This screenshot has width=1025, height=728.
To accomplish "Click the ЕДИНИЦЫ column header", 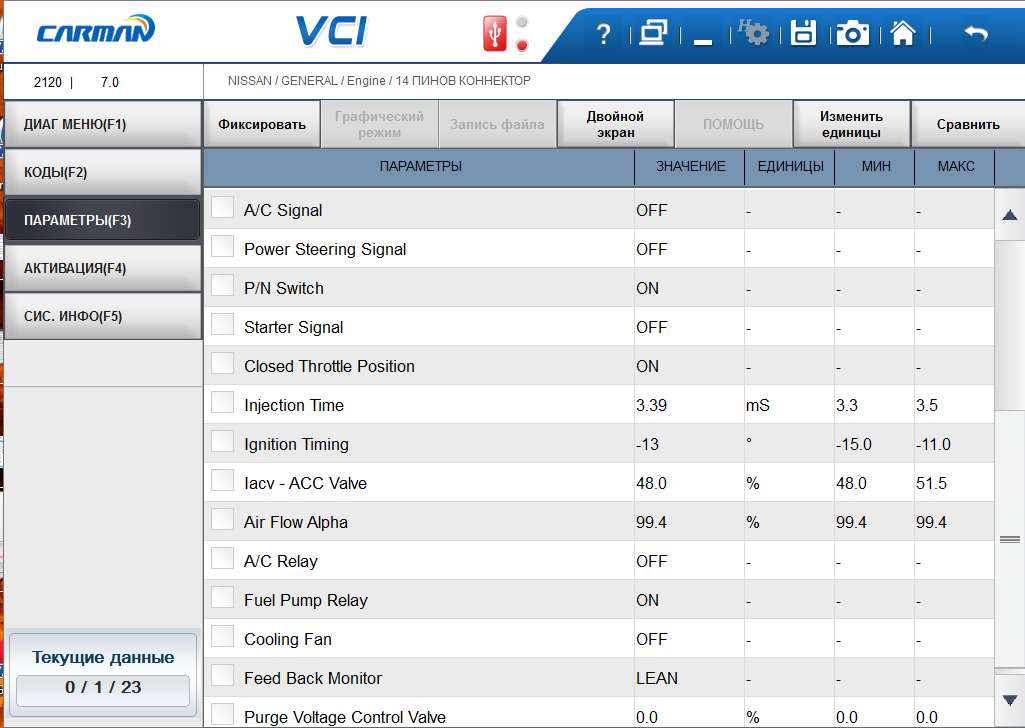I will pos(790,167).
